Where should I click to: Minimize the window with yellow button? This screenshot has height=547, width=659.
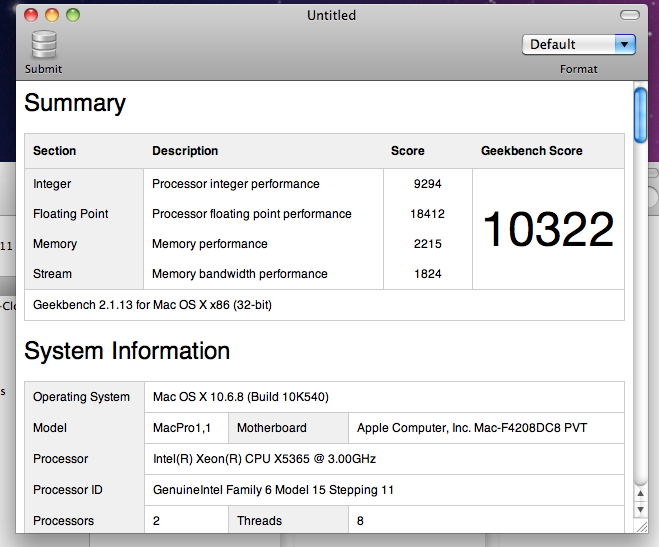coord(52,15)
